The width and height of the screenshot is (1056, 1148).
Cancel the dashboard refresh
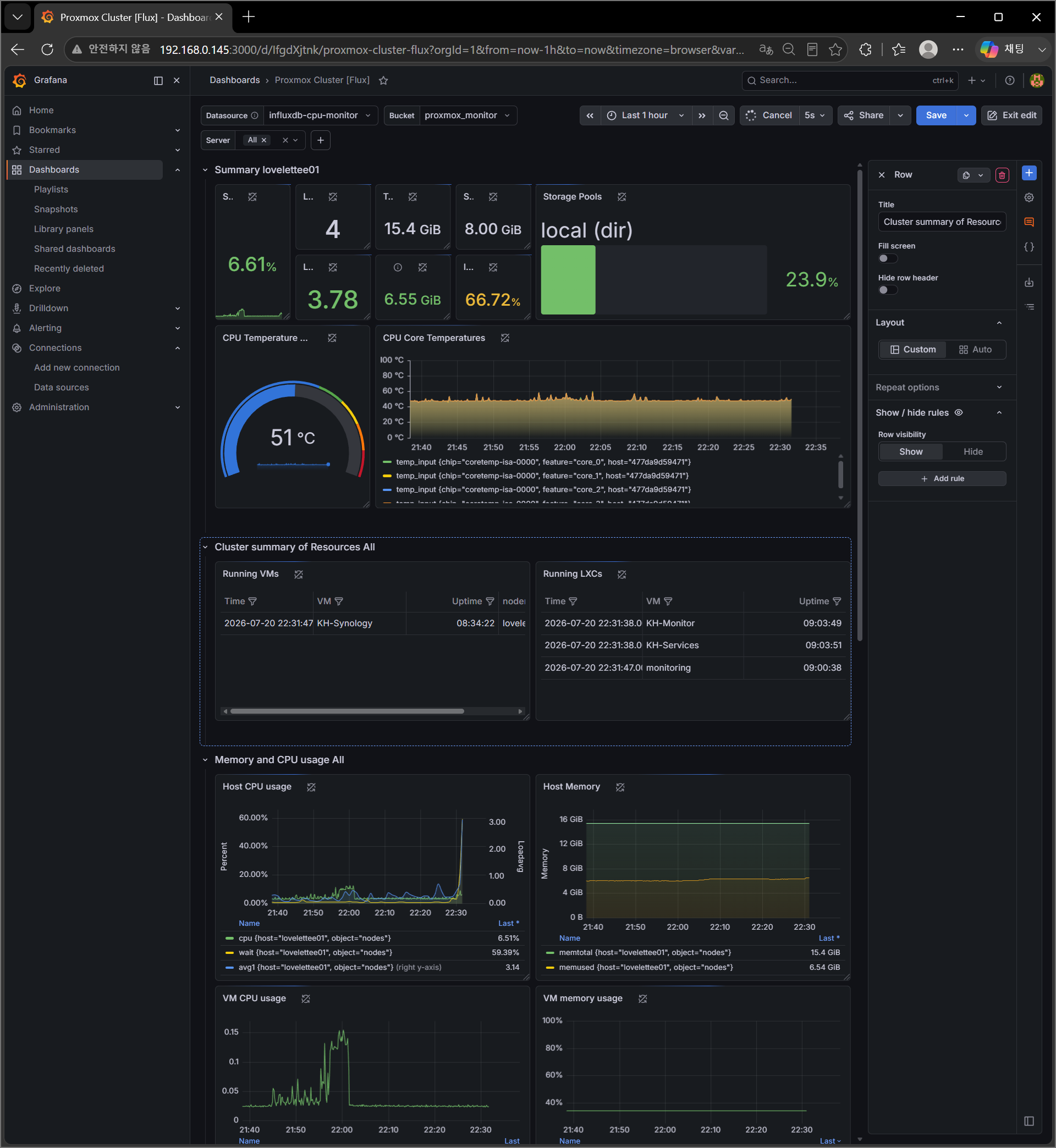(769, 115)
